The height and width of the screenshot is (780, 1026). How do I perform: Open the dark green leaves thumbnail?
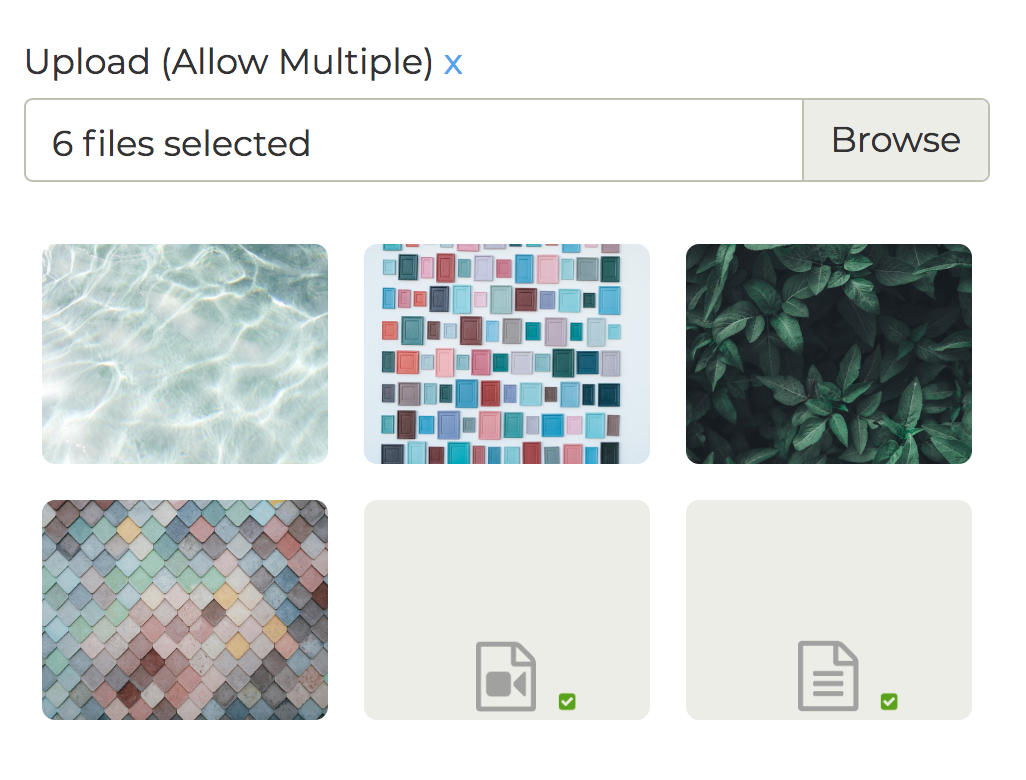coord(829,354)
